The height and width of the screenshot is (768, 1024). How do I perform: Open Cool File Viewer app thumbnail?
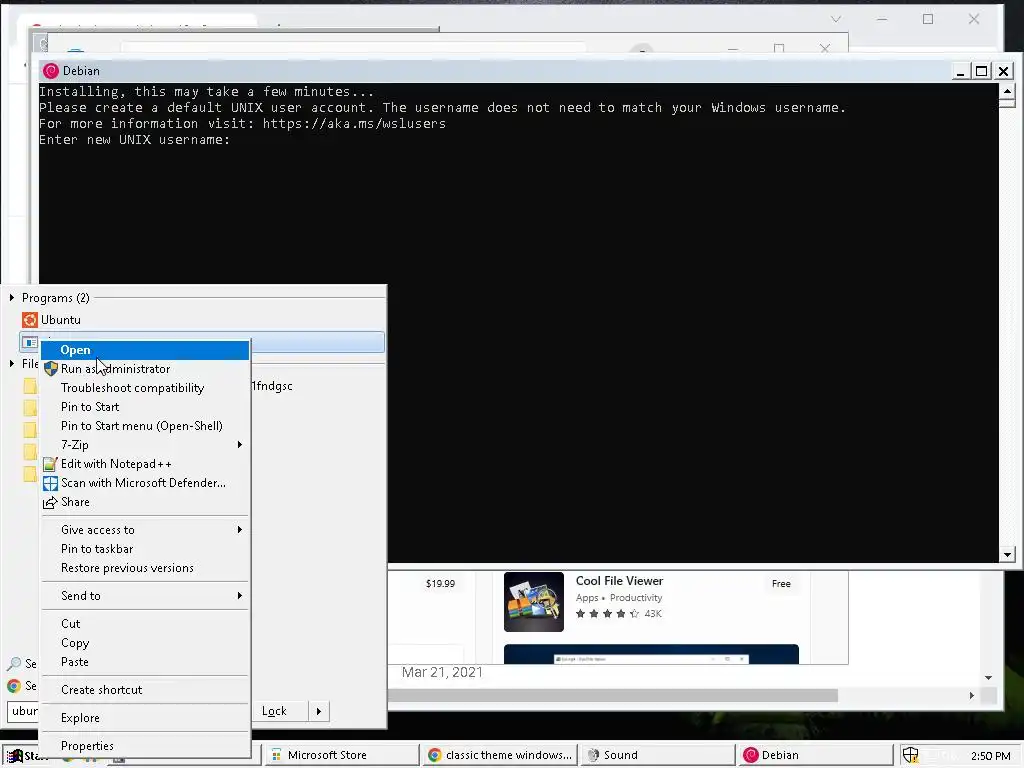tap(534, 601)
